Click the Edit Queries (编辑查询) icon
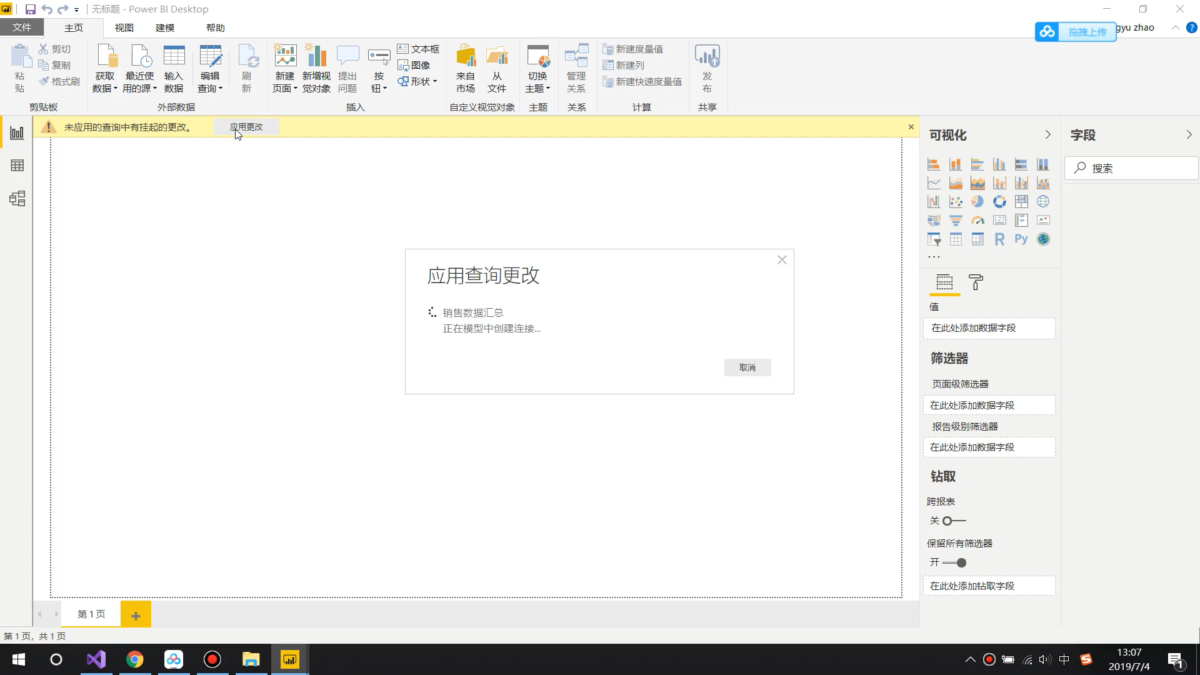This screenshot has height=675, width=1200. (210, 56)
